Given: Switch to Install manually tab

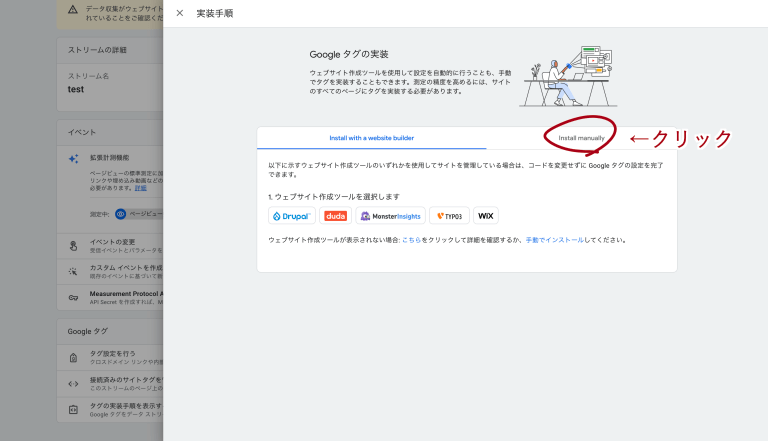Looking at the screenshot, I should [x=581, y=138].
